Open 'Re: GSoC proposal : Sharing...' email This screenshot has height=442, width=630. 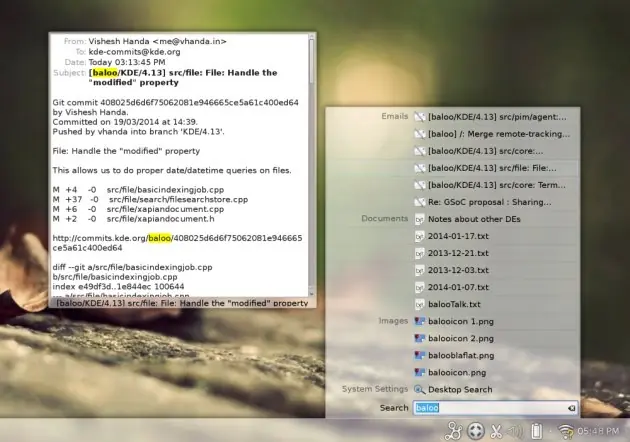click(x=489, y=202)
